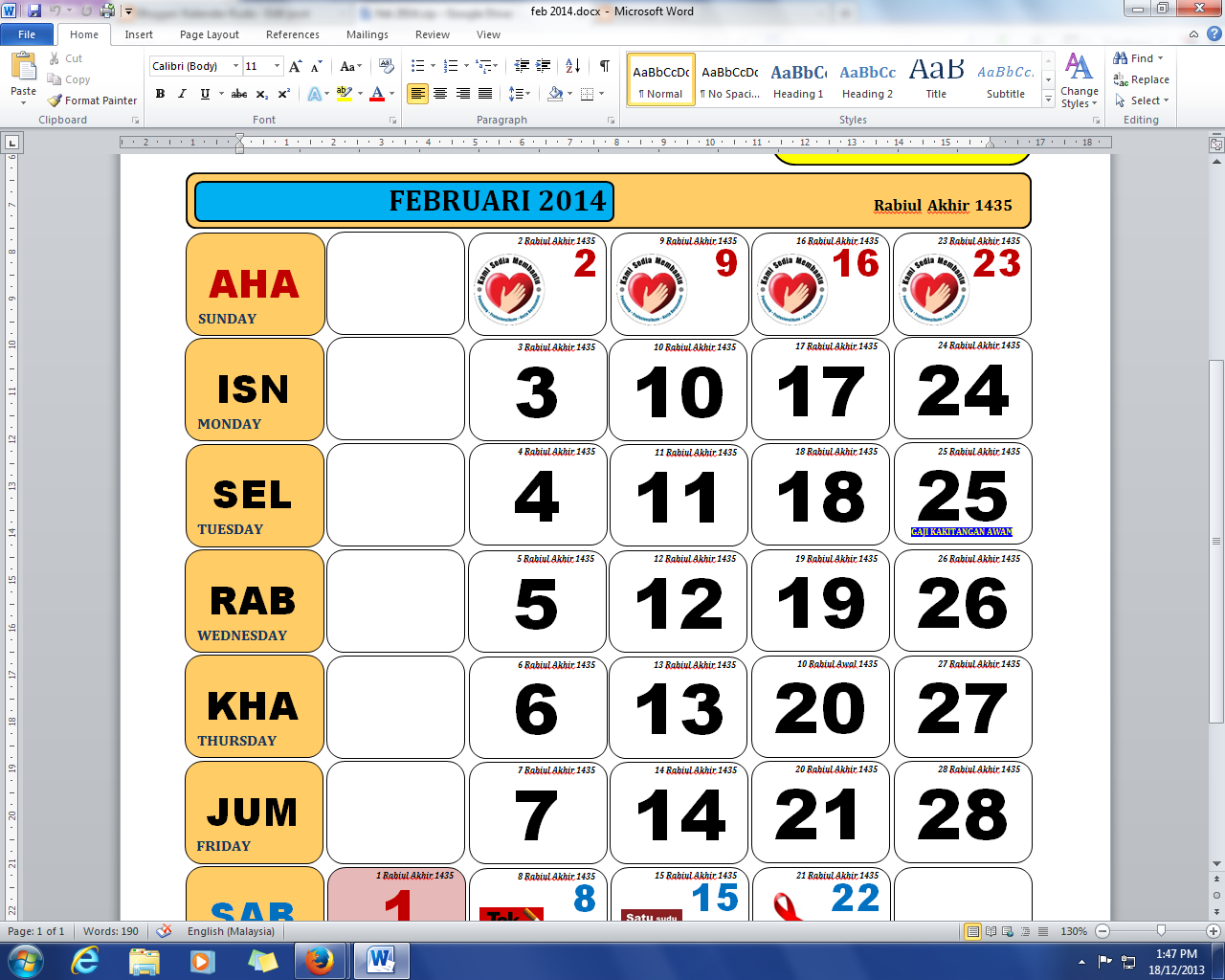Open the Font size dropdown

[278, 66]
